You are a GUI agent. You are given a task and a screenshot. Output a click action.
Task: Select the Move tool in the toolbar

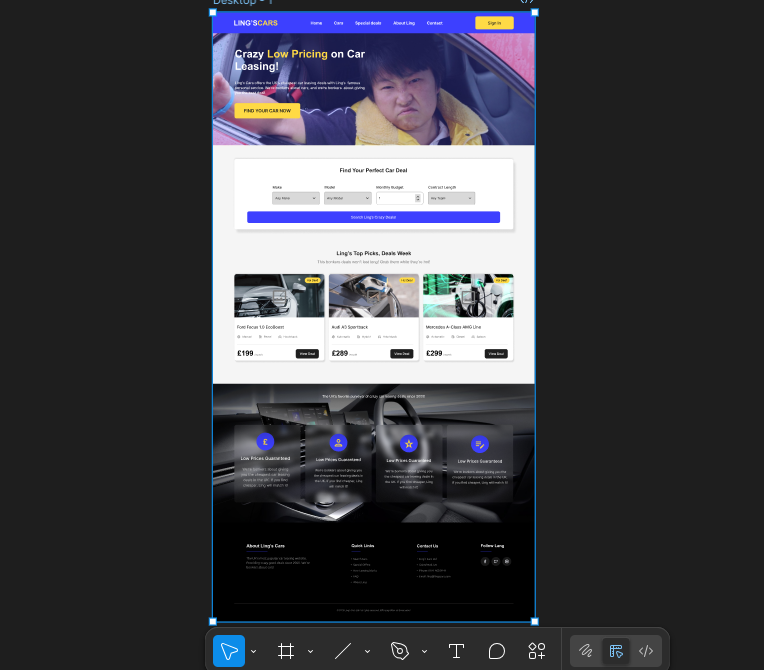229,651
